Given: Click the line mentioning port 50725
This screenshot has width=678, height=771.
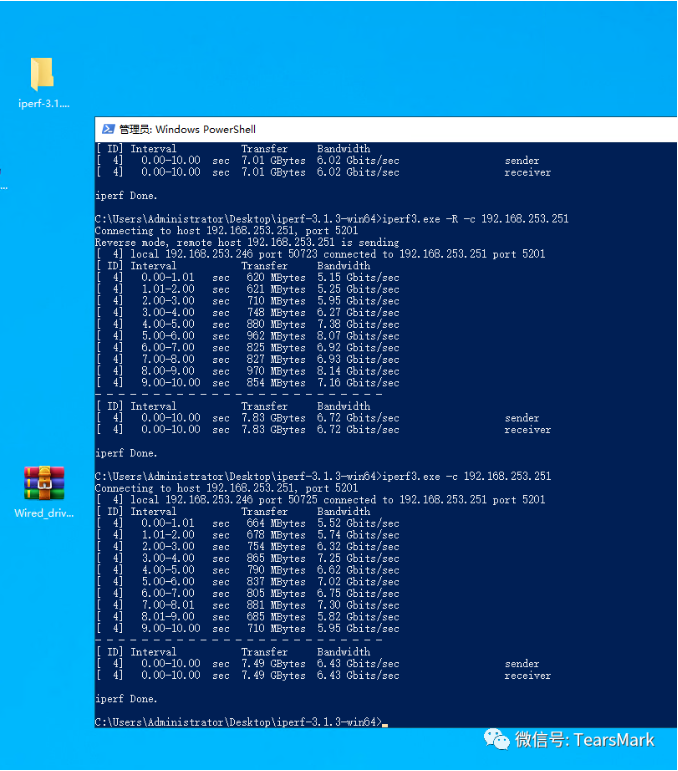Looking at the screenshot, I should click(x=321, y=500).
